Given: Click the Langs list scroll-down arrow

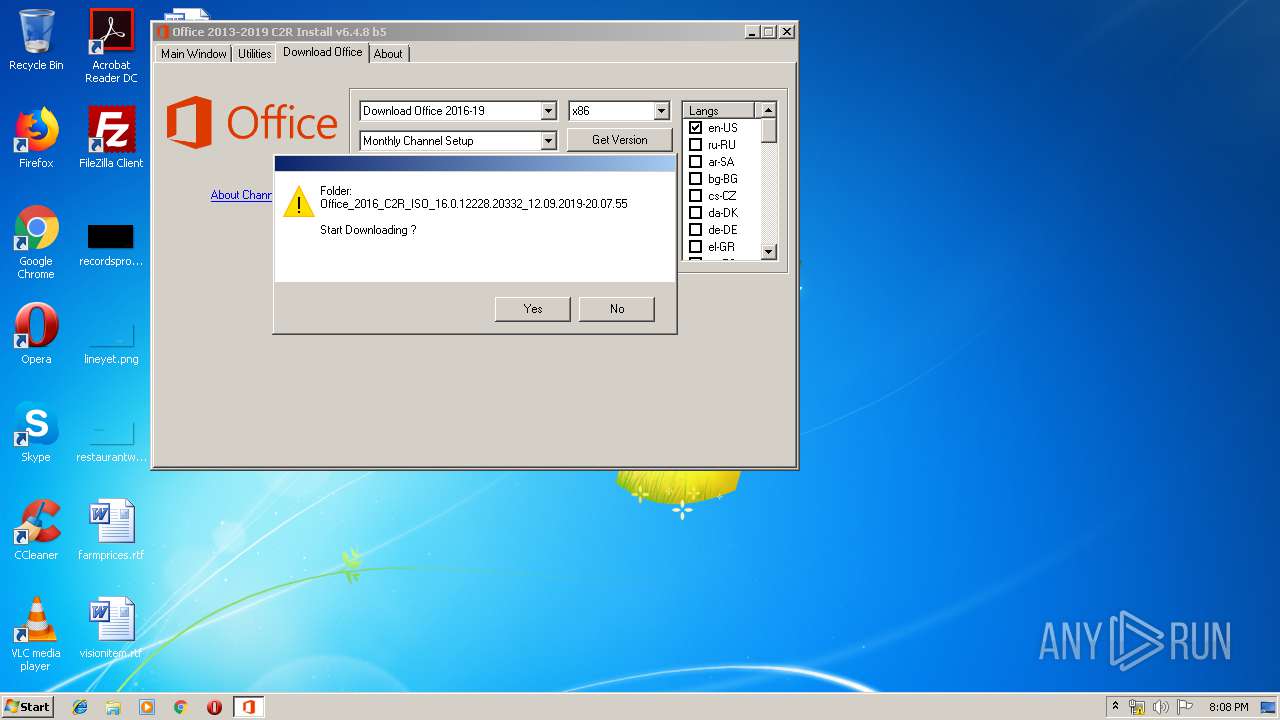Looking at the screenshot, I should click(x=768, y=252).
